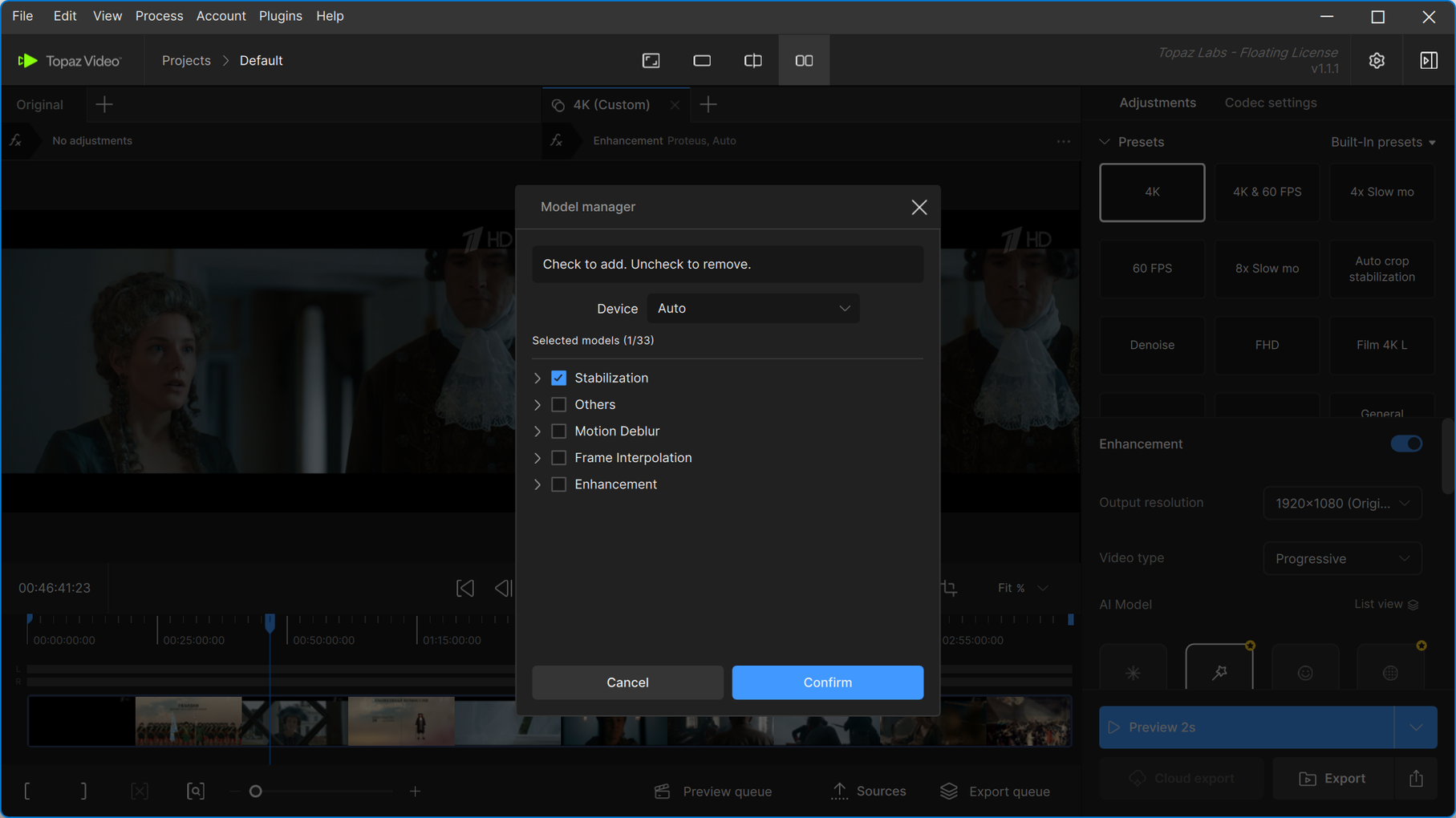The image size is (1456, 818).
Task: Select the 4K & 60 FPS preset
Action: [x=1267, y=192]
